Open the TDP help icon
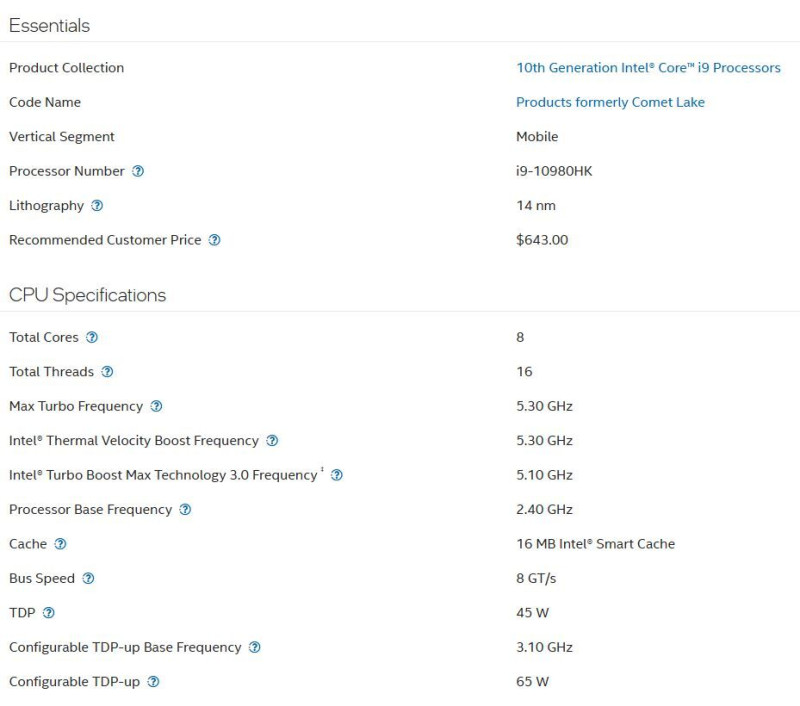Viewport: 800px width, 706px height. point(48,613)
